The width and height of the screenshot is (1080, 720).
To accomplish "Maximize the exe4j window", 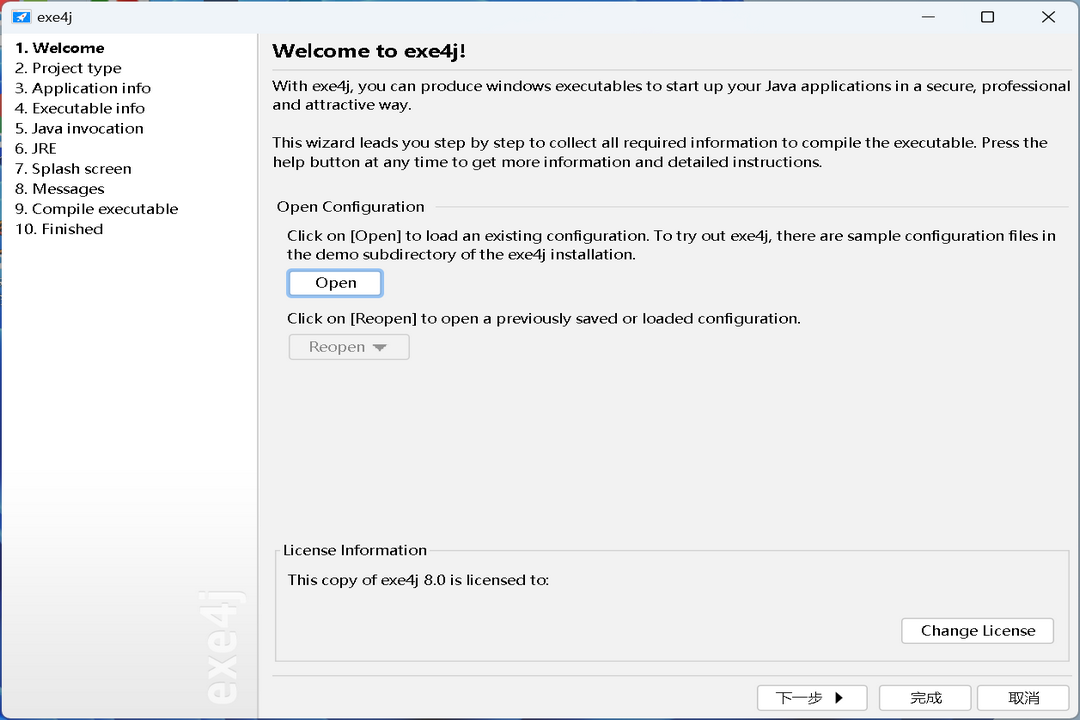I will (x=987, y=17).
